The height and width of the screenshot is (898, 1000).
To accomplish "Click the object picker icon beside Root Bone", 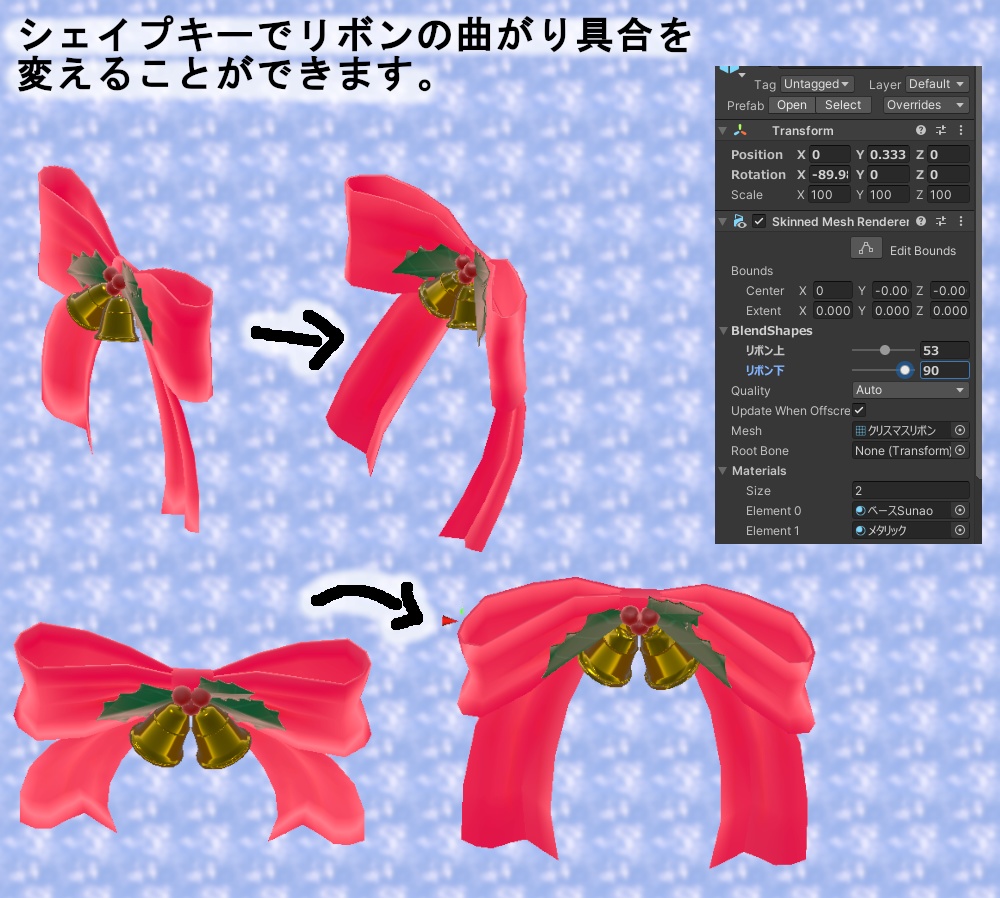I will (959, 450).
